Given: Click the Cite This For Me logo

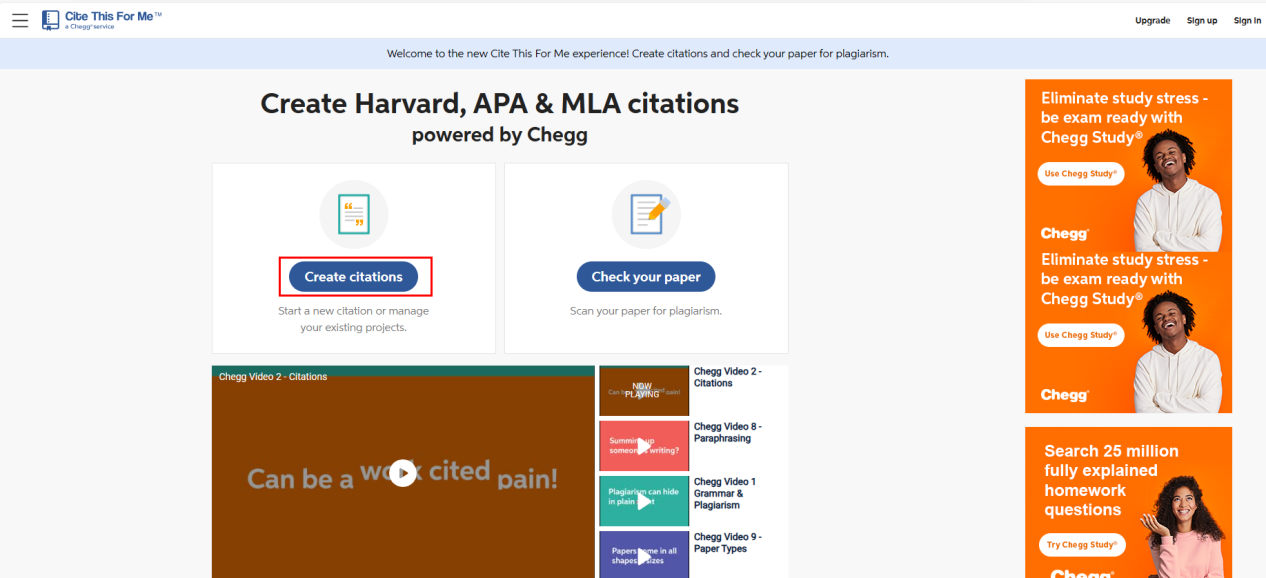Looking at the screenshot, I should [x=101, y=20].
